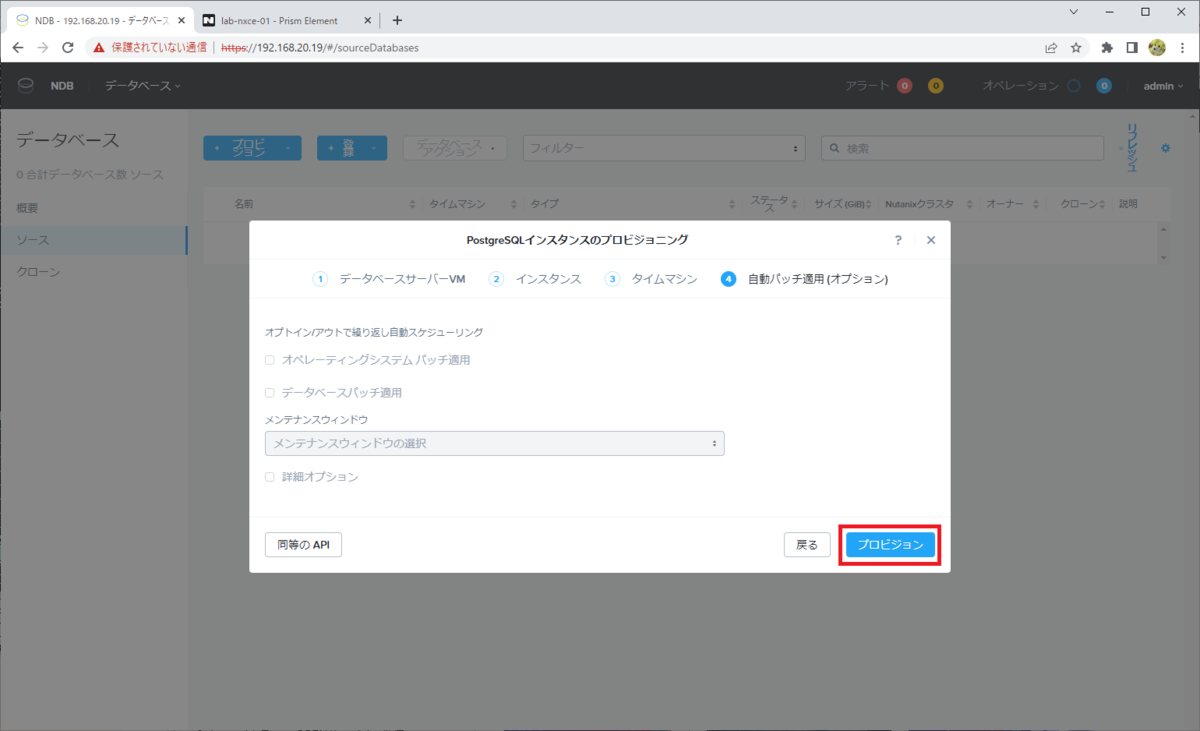
Task: Open the tab search chevron
Action: click(x=1074, y=12)
